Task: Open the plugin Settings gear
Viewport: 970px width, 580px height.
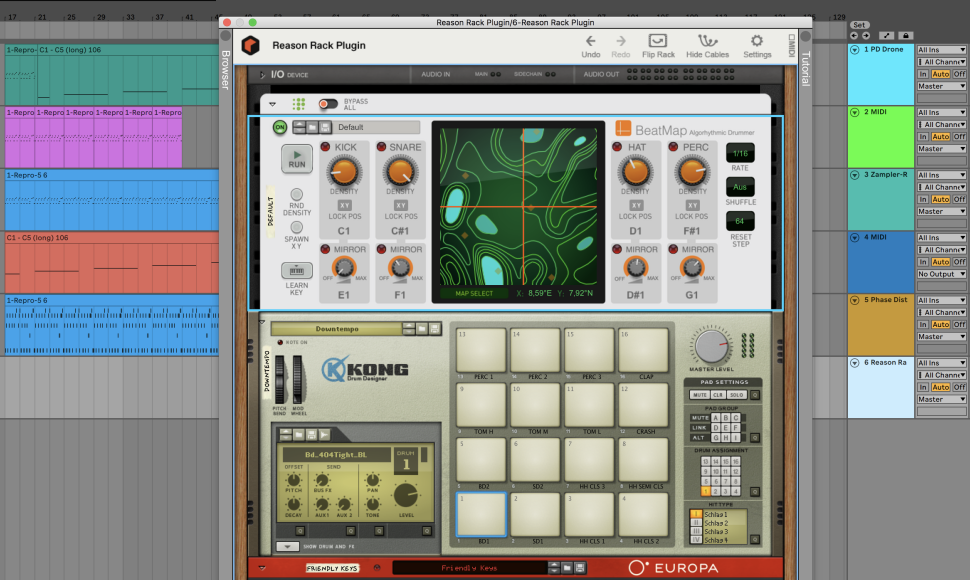Action: [x=757, y=40]
